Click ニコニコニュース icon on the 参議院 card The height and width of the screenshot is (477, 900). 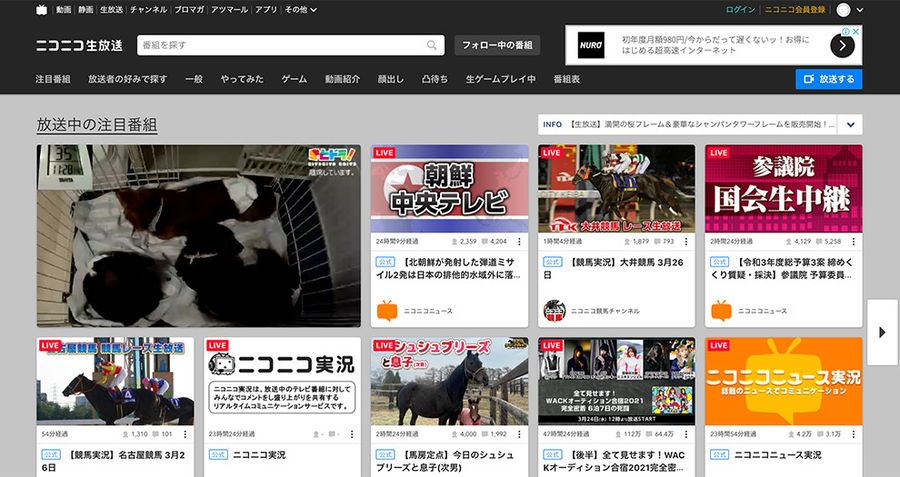tap(721, 311)
